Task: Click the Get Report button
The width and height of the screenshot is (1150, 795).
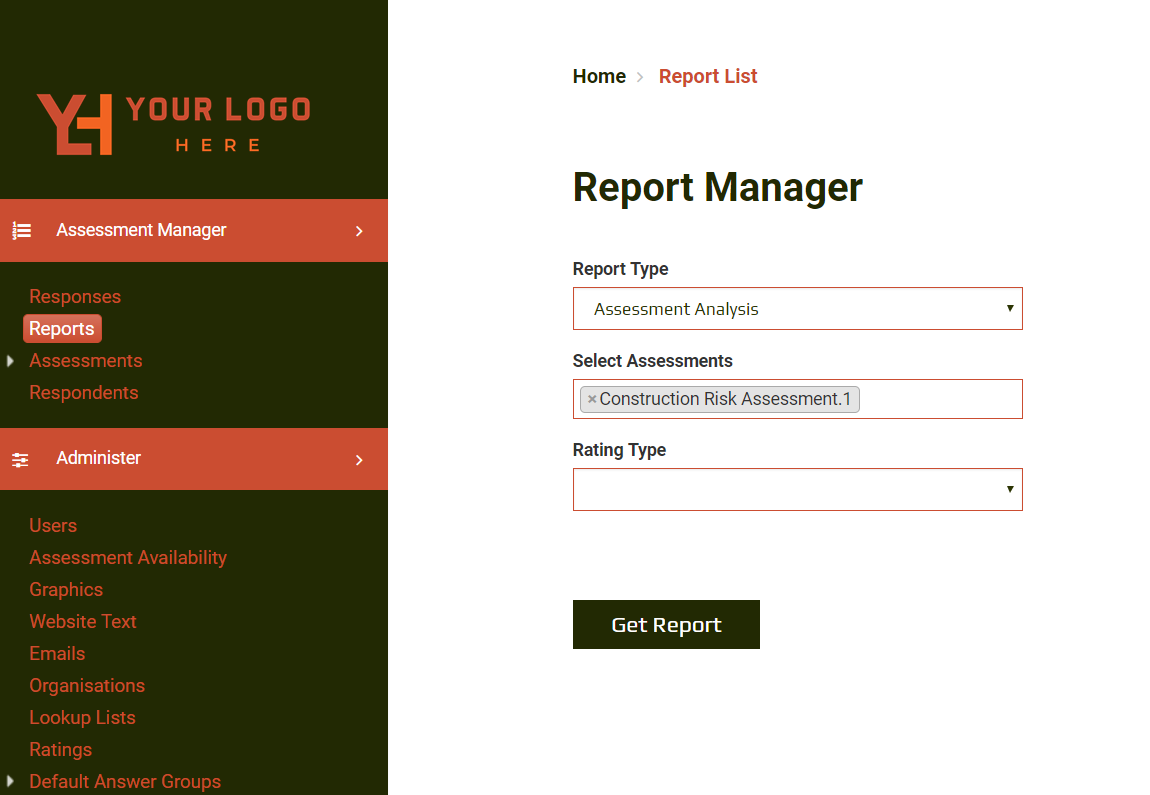Action: point(666,624)
